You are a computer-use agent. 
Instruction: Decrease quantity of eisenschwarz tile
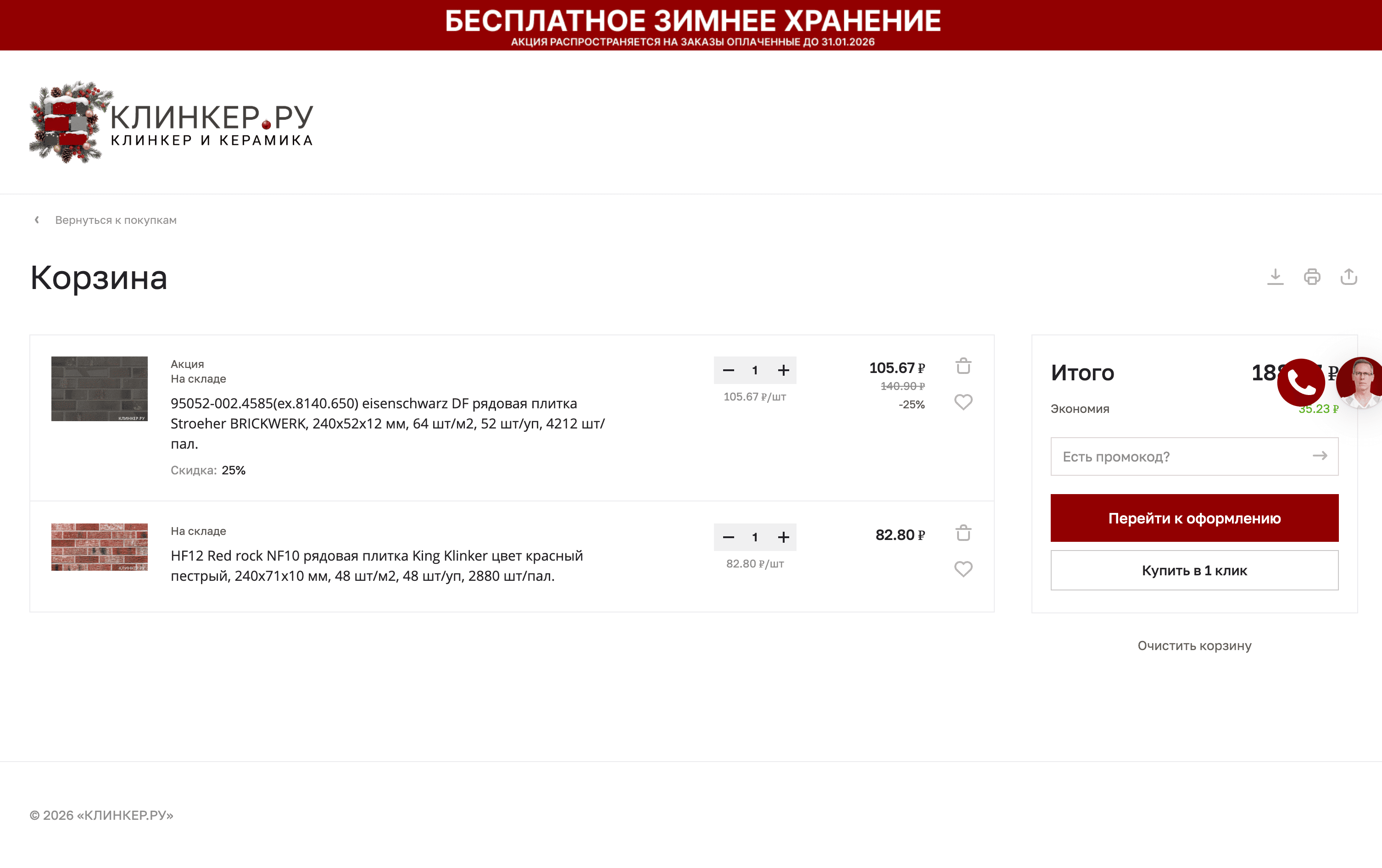tap(728, 371)
